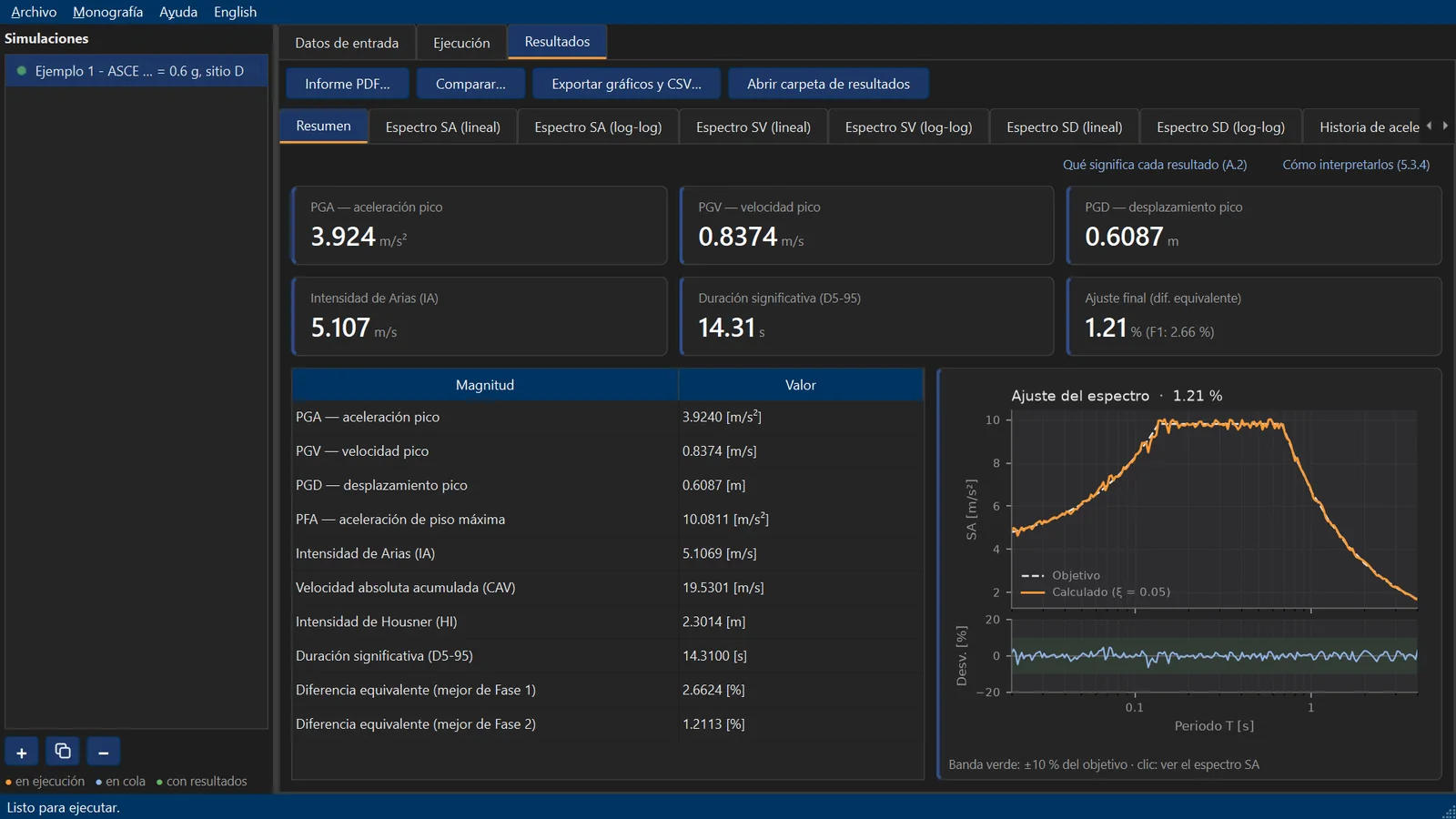
Task: Open the Ayuda menu
Action: click(178, 12)
